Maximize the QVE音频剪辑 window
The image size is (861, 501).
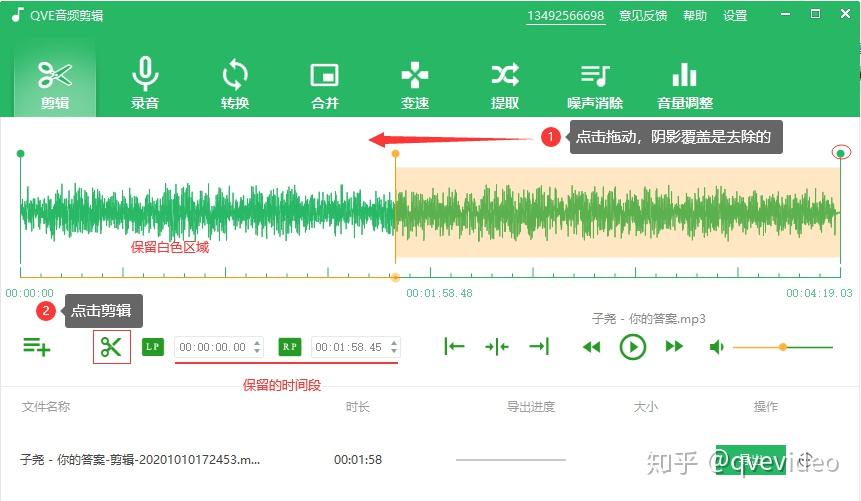click(x=815, y=14)
